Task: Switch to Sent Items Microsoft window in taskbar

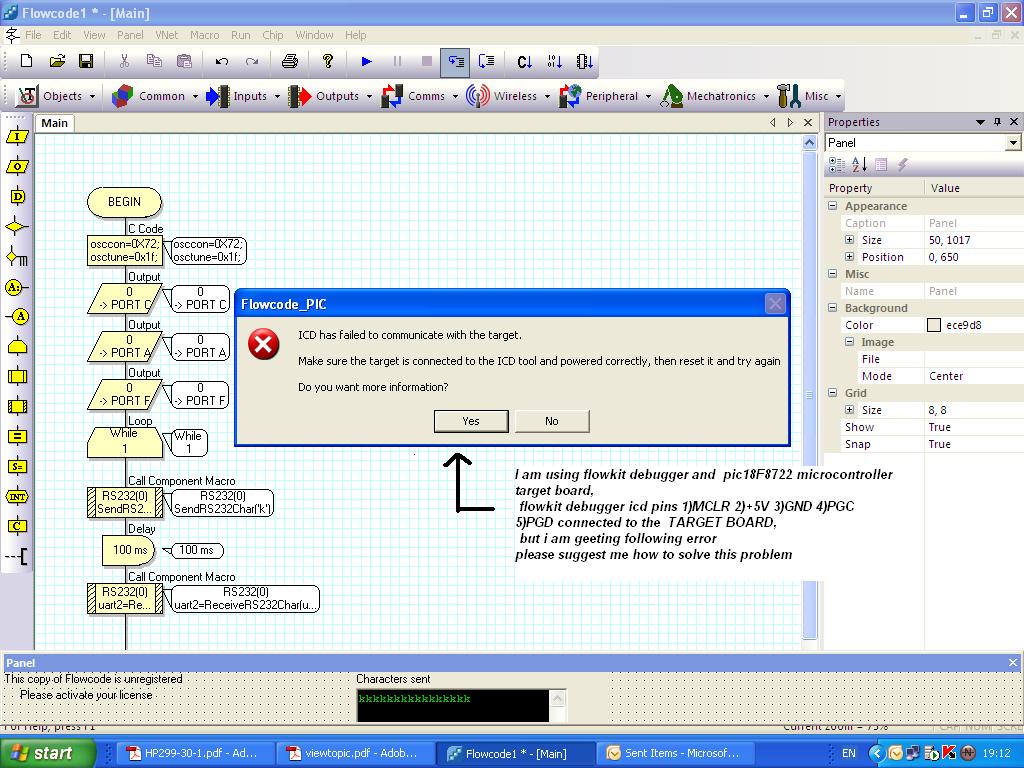Action: coord(674,753)
